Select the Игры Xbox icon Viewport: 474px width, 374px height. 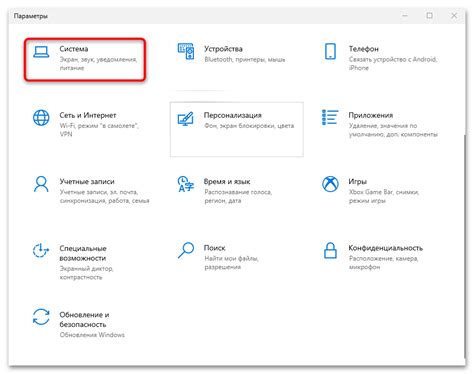pos(330,184)
